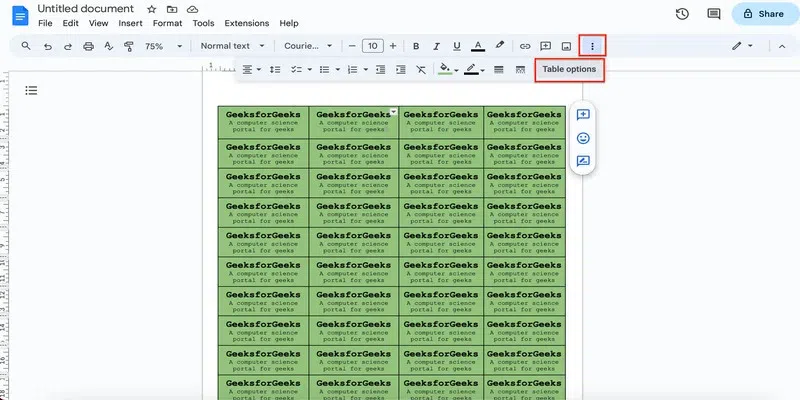Image resolution: width=800 pixels, height=400 pixels.
Task: Decrease the indent
Action: [380, 69]
